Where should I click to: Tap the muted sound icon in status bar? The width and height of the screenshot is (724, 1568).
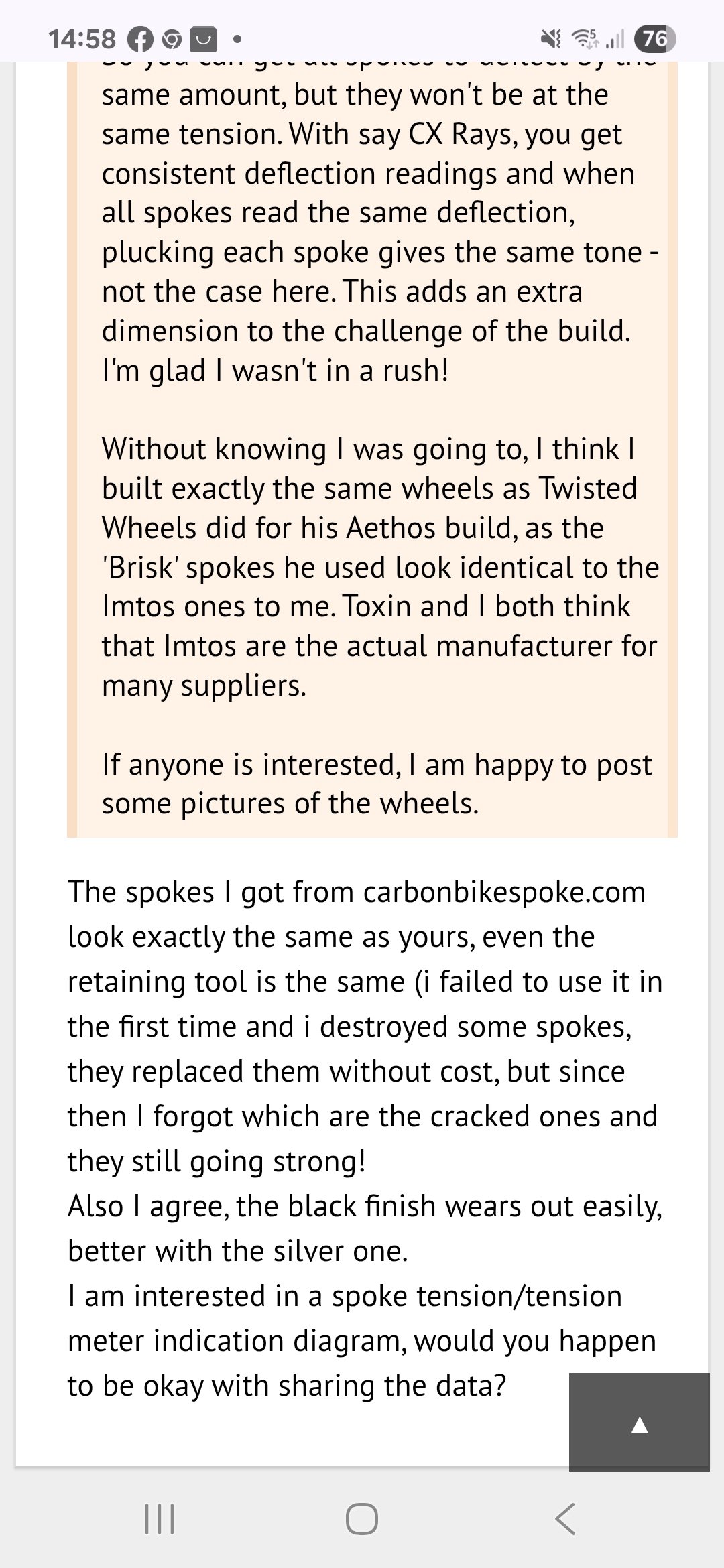[551, 40]
